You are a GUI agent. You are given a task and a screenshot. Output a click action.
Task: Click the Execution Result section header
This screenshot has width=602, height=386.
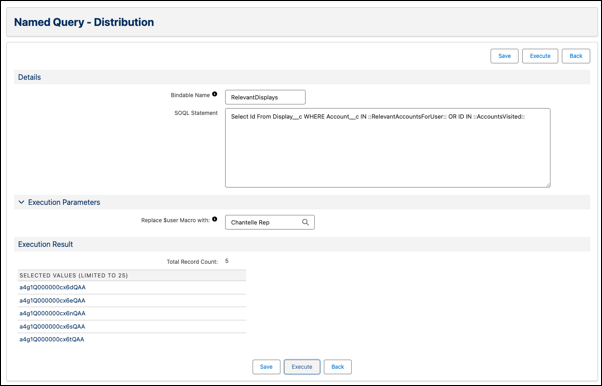[302, 244]
